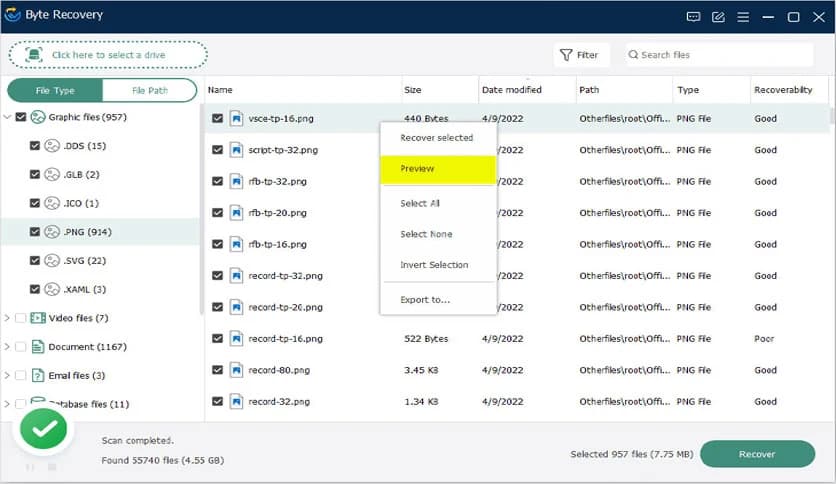836x484 pixels.
Task: Click the file list vertical scrollbar
Action: 832,116
